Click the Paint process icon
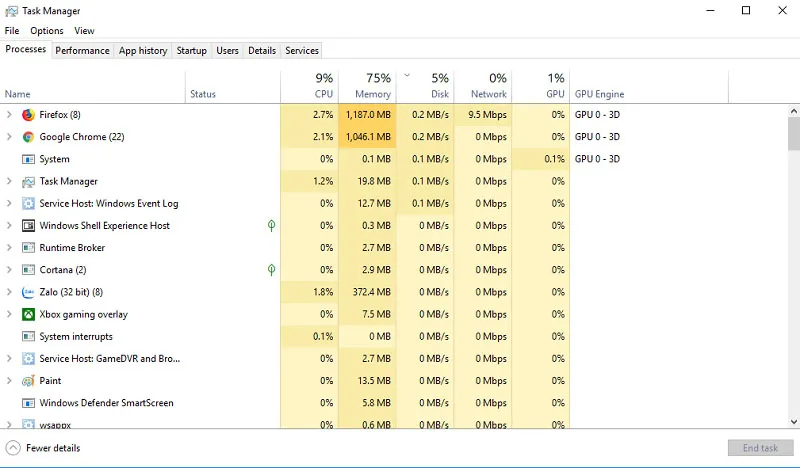Image resolution: width=800 pixels, height=468 pixels. [x=28, y=381]
